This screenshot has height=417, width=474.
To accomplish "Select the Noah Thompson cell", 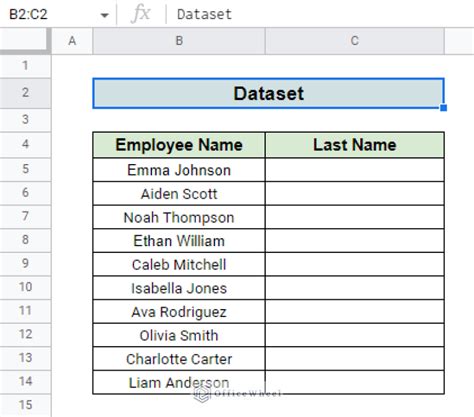I will 179,217.
